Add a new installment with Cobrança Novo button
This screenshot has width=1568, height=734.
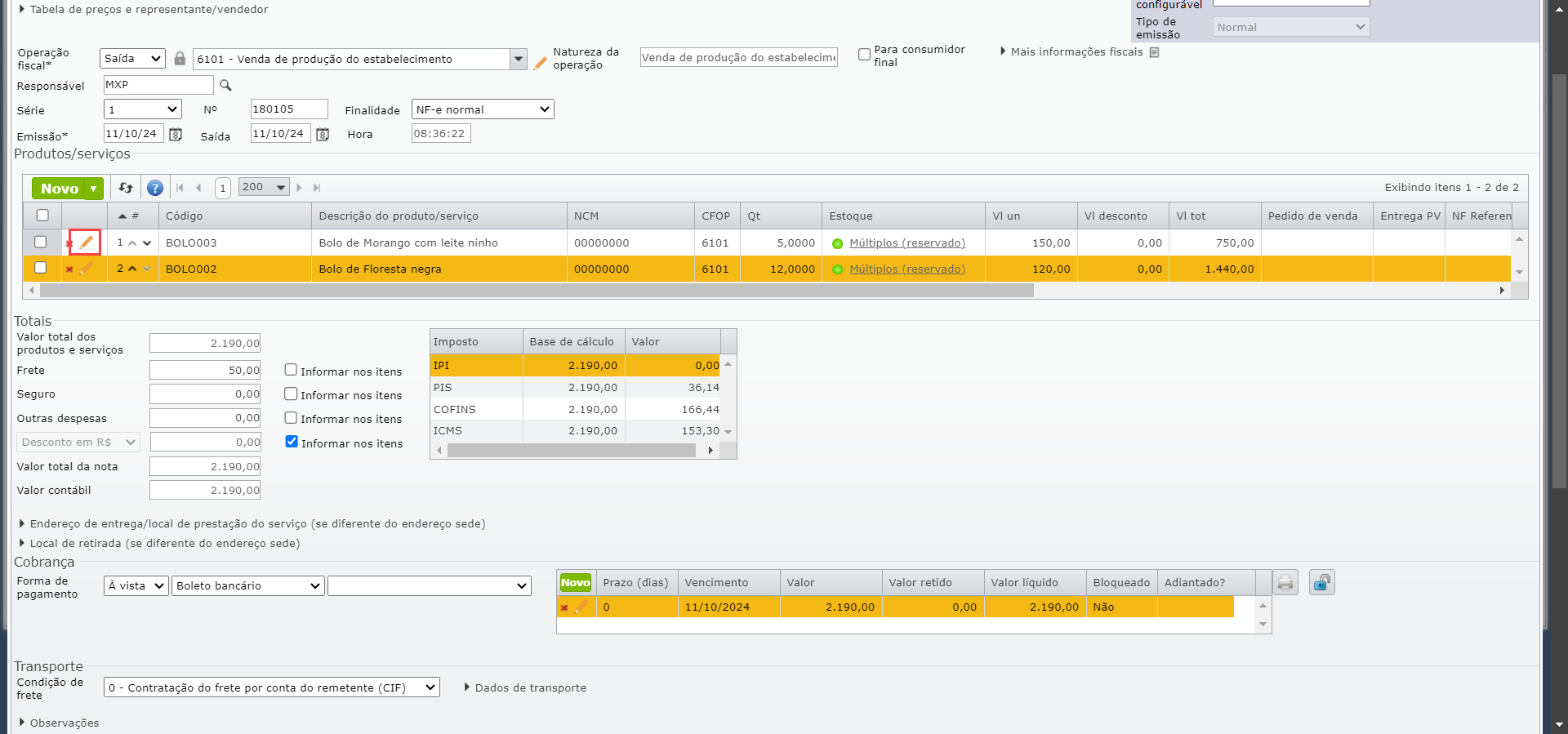[x=575, y=582]
